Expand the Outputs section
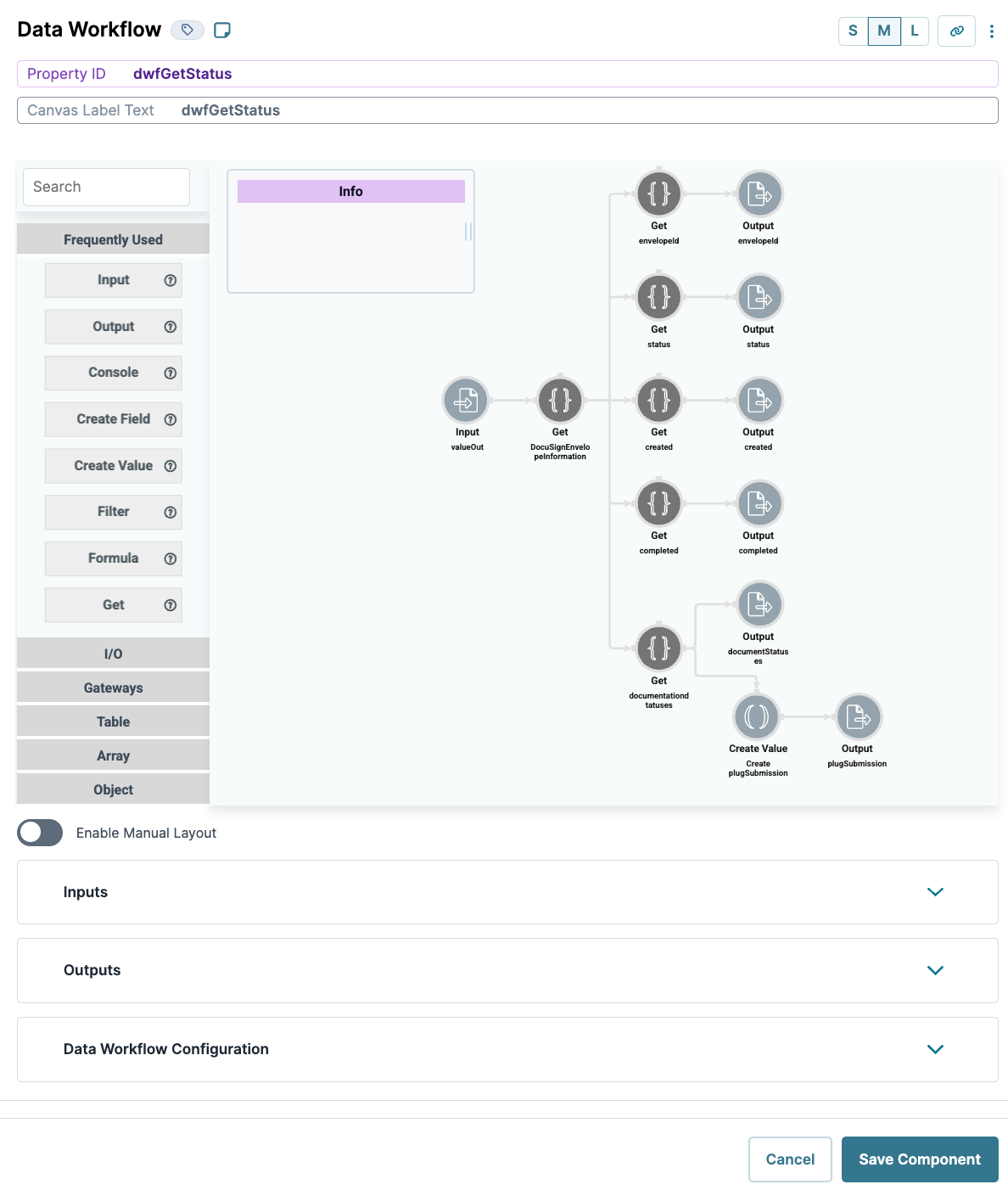This screenshot has width=1008, height=1190. click(x=936, y=970)
